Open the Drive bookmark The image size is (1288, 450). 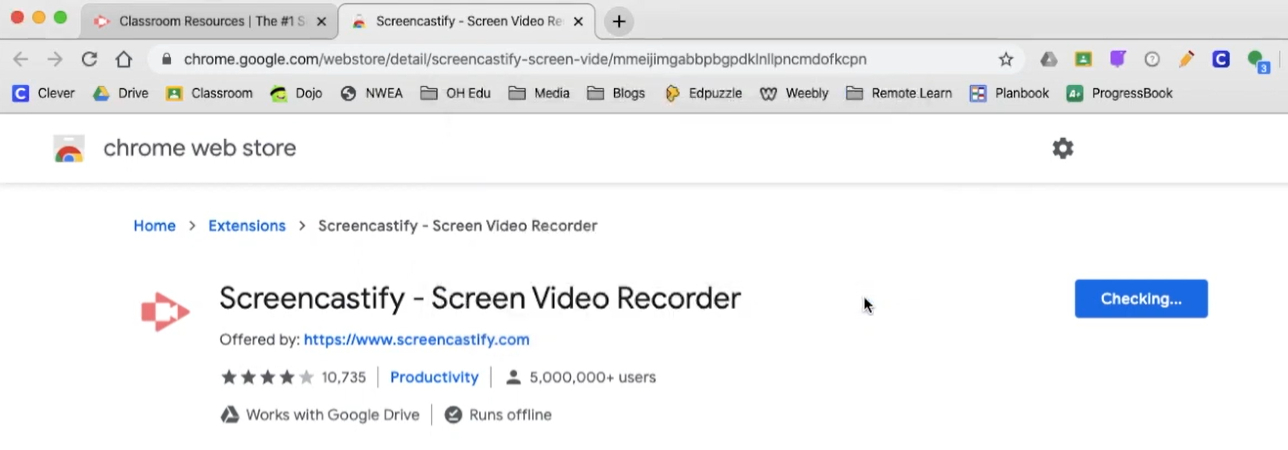120,93
